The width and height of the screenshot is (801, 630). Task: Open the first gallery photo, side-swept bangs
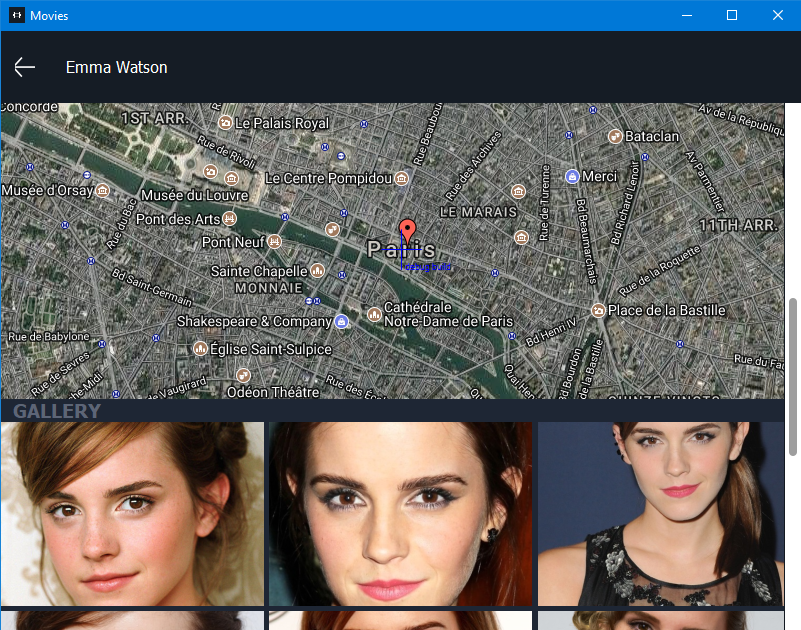coord(133,514)
